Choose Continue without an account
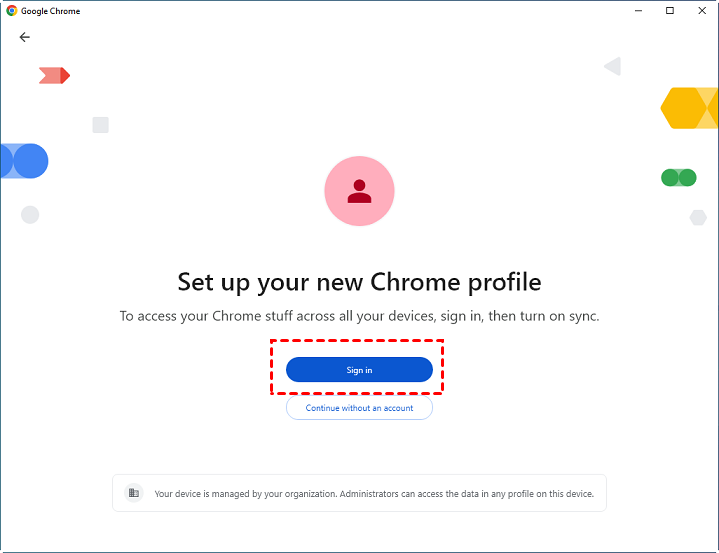The width and height of the screenshot is (719, 553). pos(359,408)
